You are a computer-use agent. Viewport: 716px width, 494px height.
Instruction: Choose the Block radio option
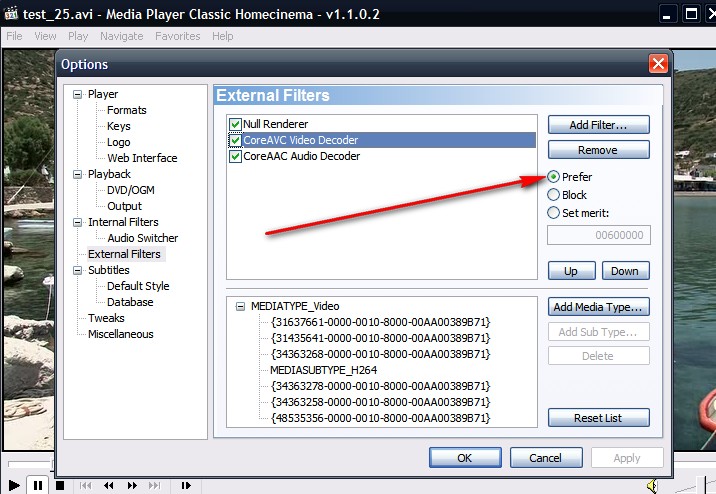pyautogui.click(x=553, y=195)
